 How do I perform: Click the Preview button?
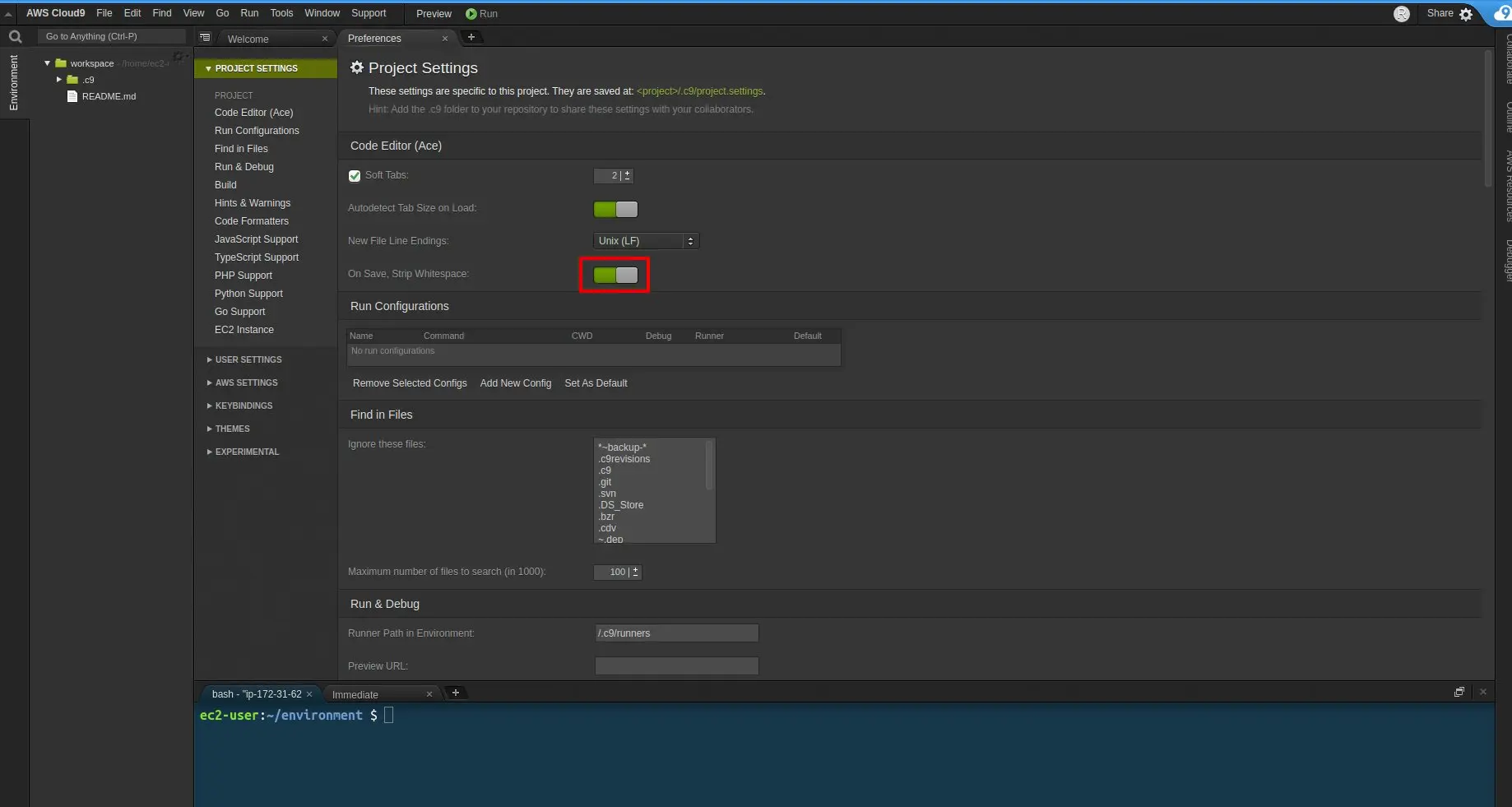(x=434, y=14)
